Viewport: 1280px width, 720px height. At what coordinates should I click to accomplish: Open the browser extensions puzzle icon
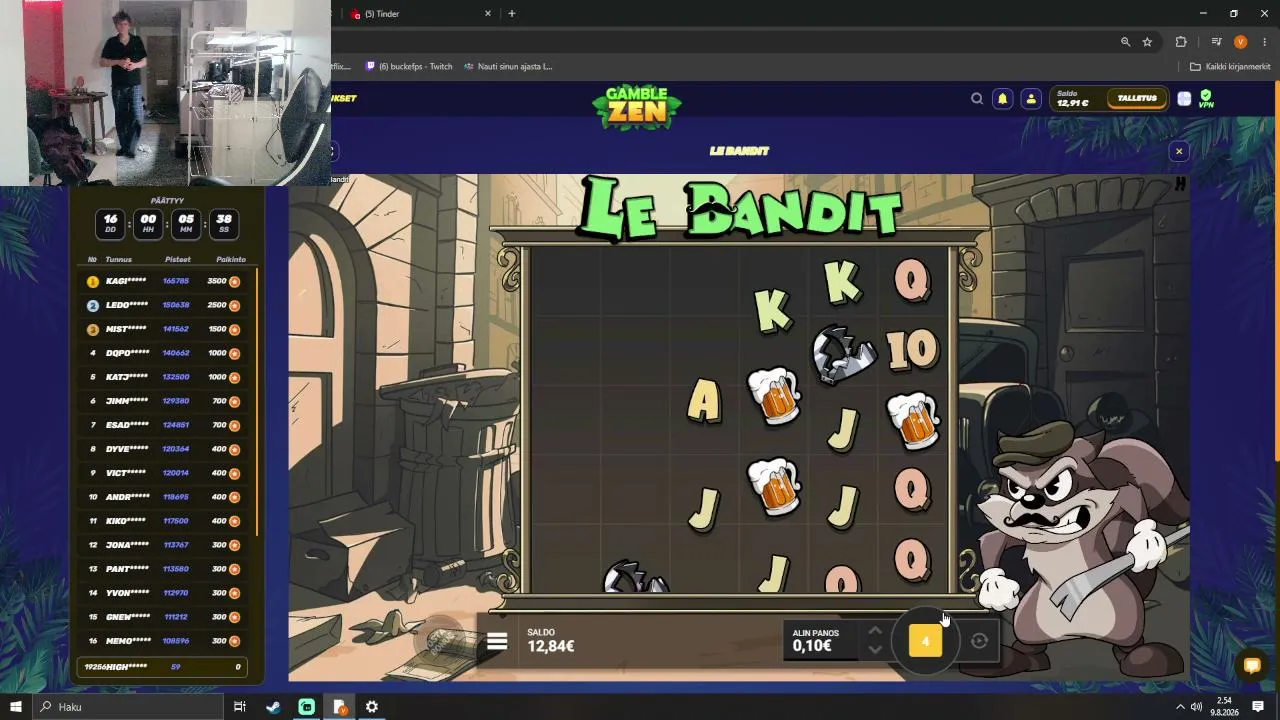[1181, 42]
